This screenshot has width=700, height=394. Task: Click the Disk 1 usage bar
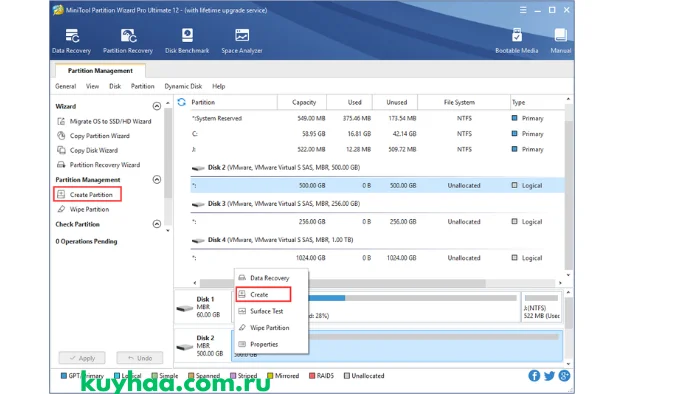click(x=412, y=298)
